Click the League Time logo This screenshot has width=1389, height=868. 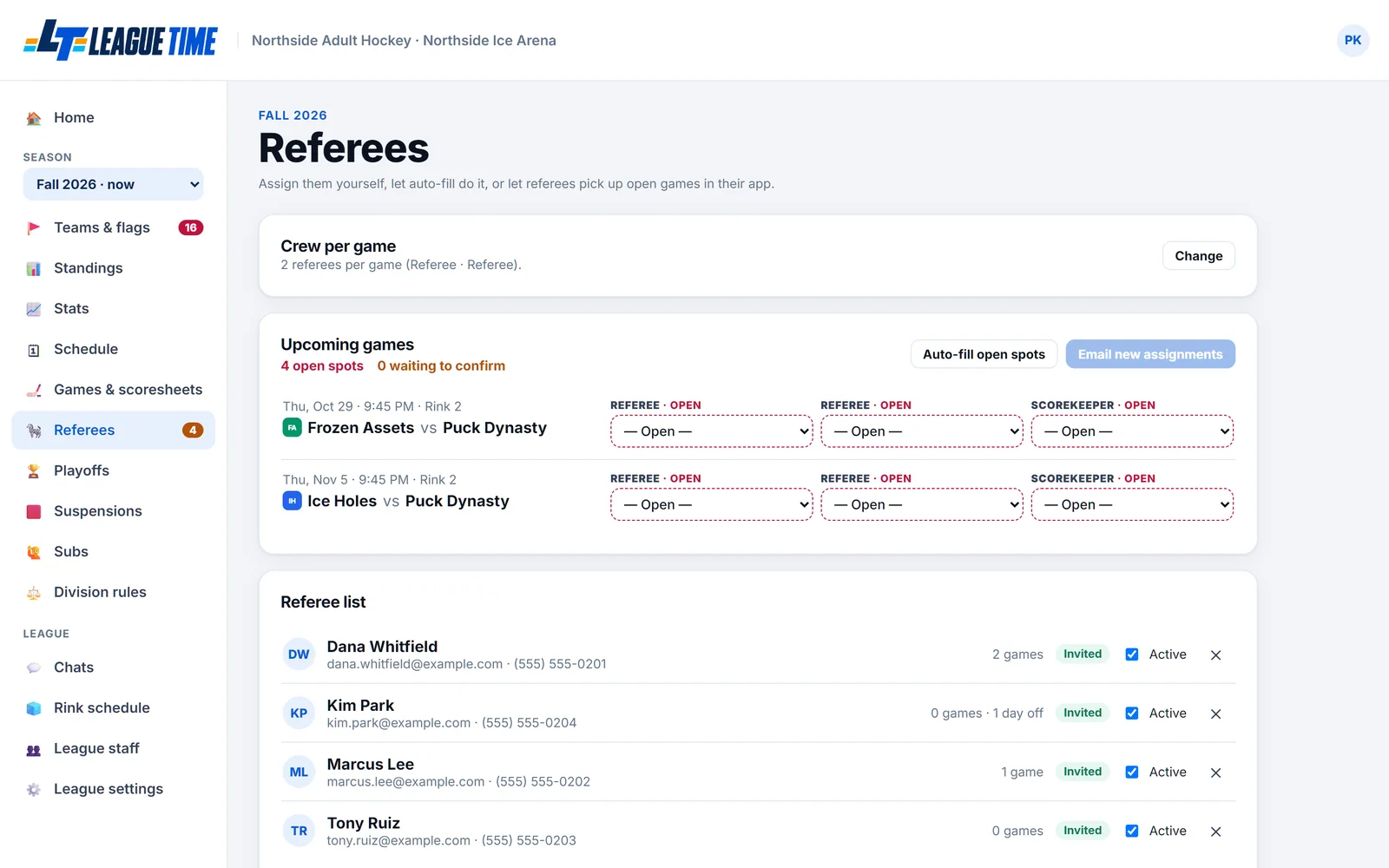120,40
